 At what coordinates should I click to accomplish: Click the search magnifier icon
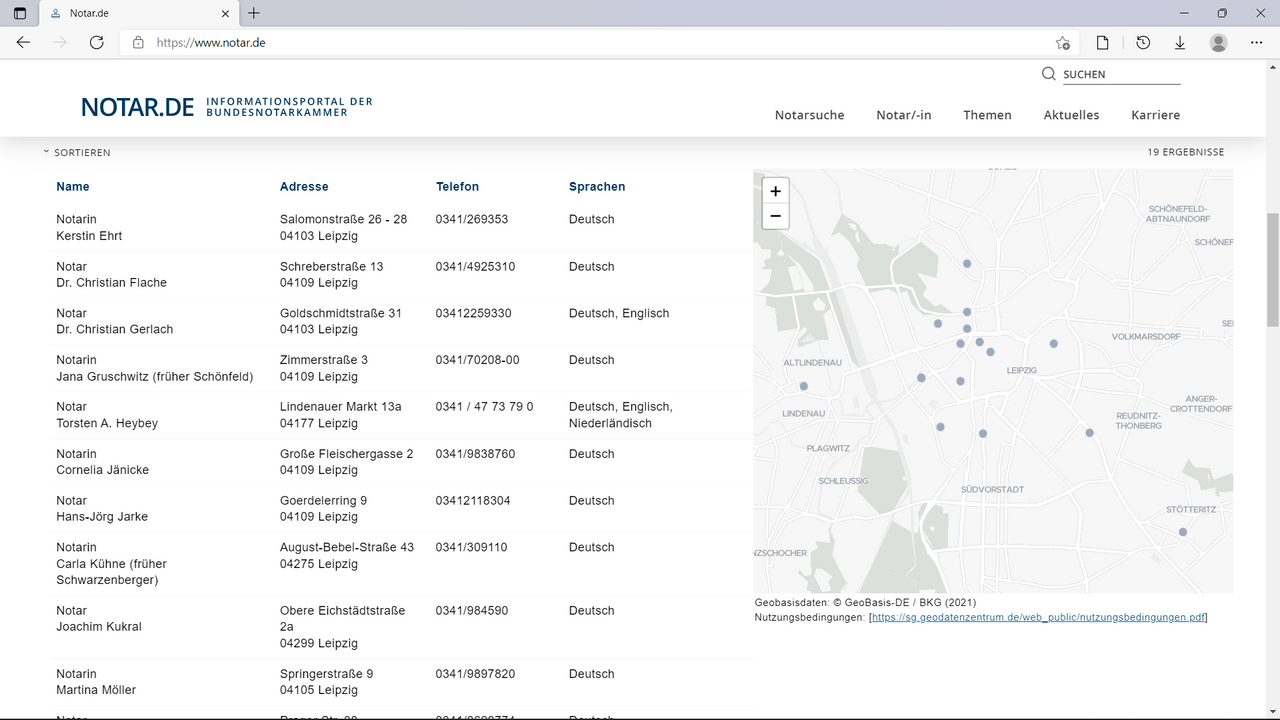coord(1048,74)
